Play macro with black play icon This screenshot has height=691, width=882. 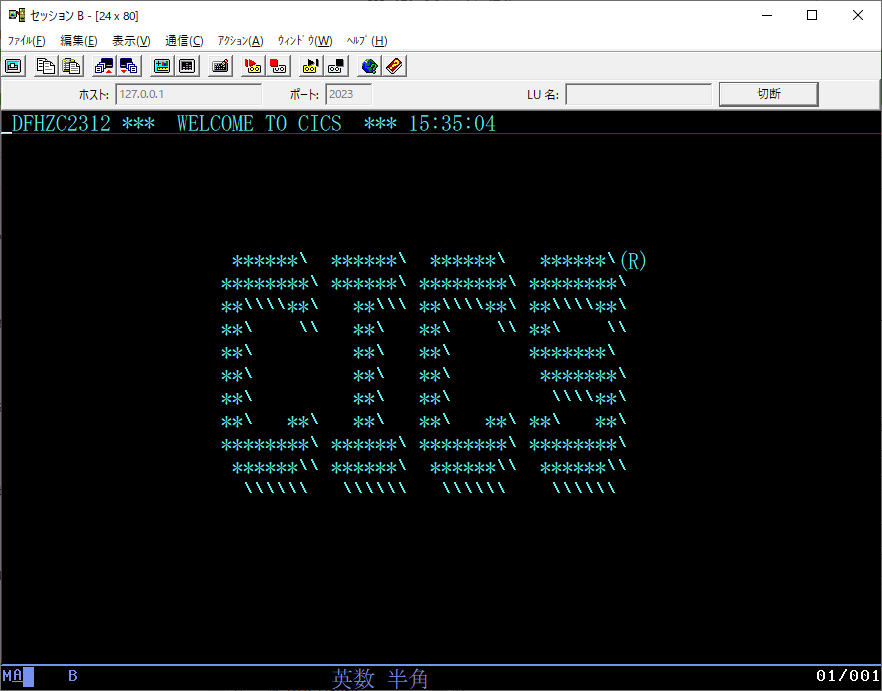311,66
